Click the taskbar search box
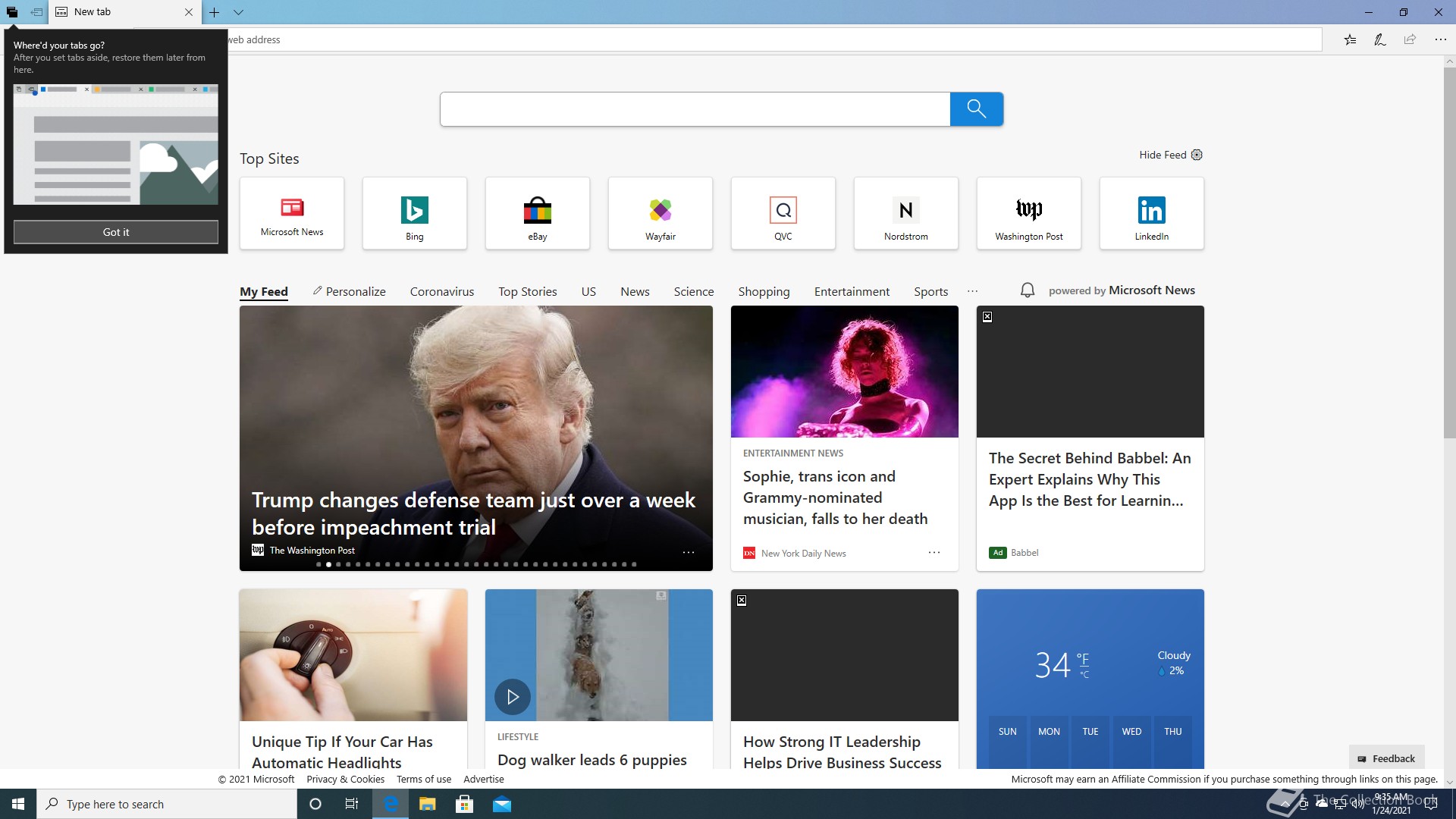This screenshot has height=819, width=1456. coord(167,804)
